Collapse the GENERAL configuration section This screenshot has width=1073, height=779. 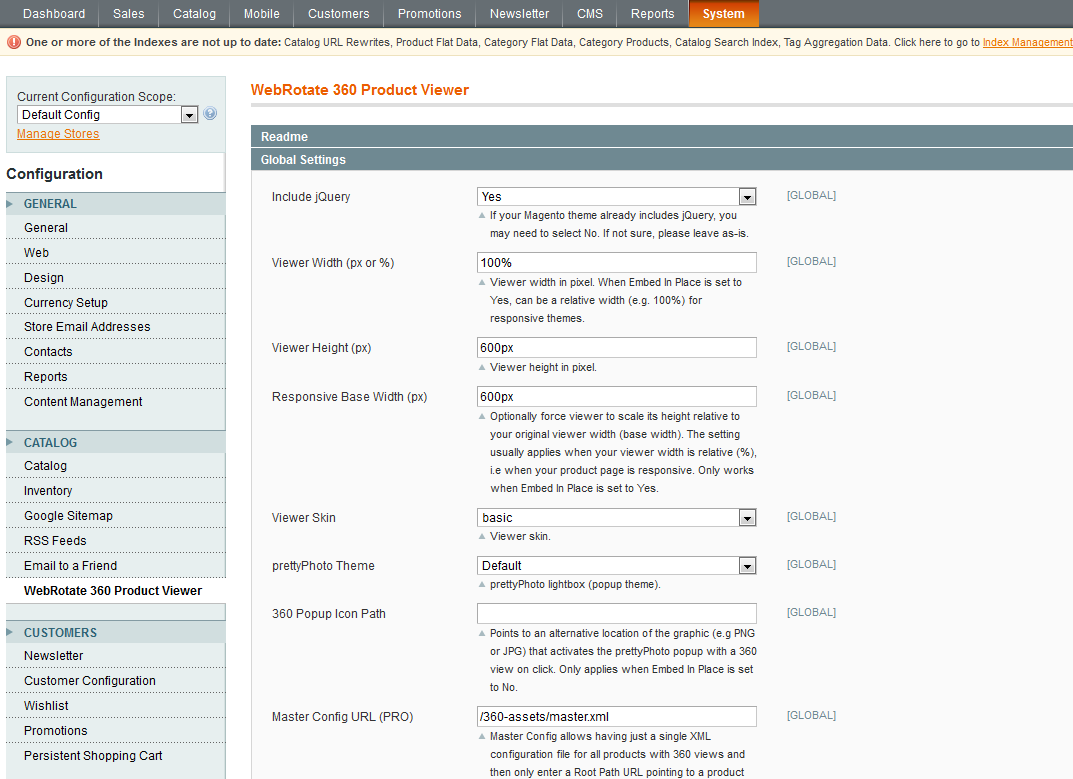pyautogui.click(x=116, y=204)
